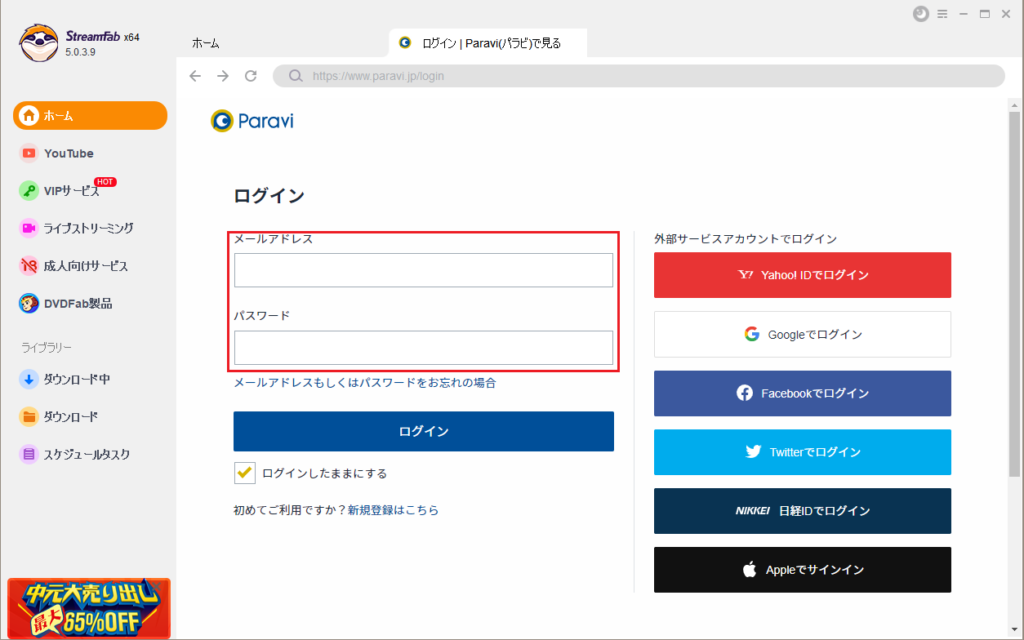The height and width of the screenshot is (640, 1024).
Task: Open the YouTube sidebar icon
Action: pyautogui.click(x=29, y=153)
